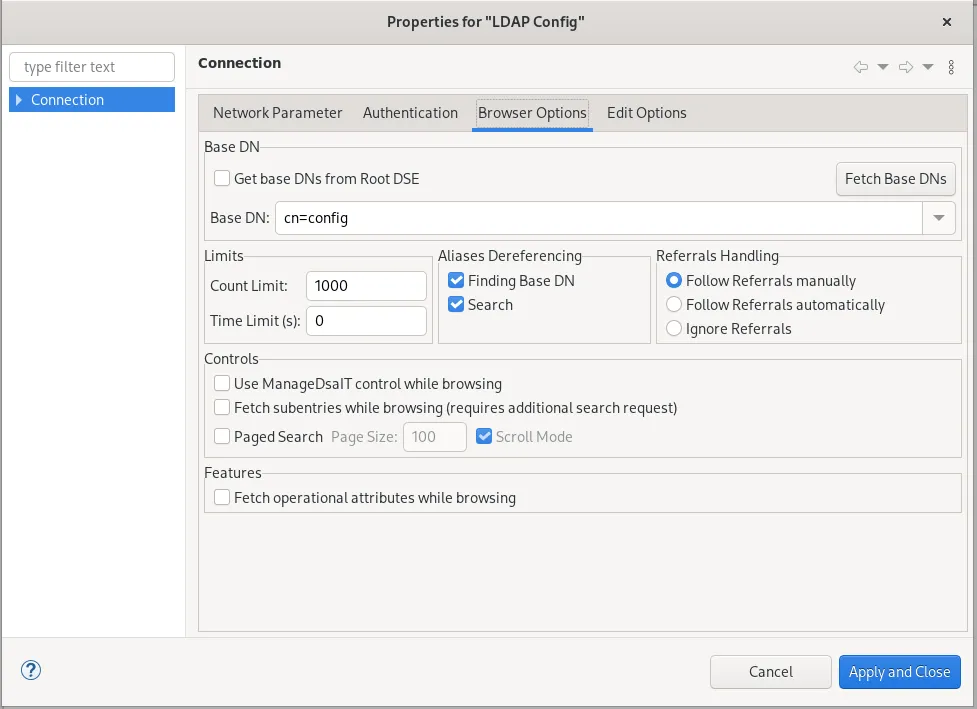The width and height of the screenshot is (977, 709).
Task: Enable Paged Search in Controls
Action: tap(221, 436)
